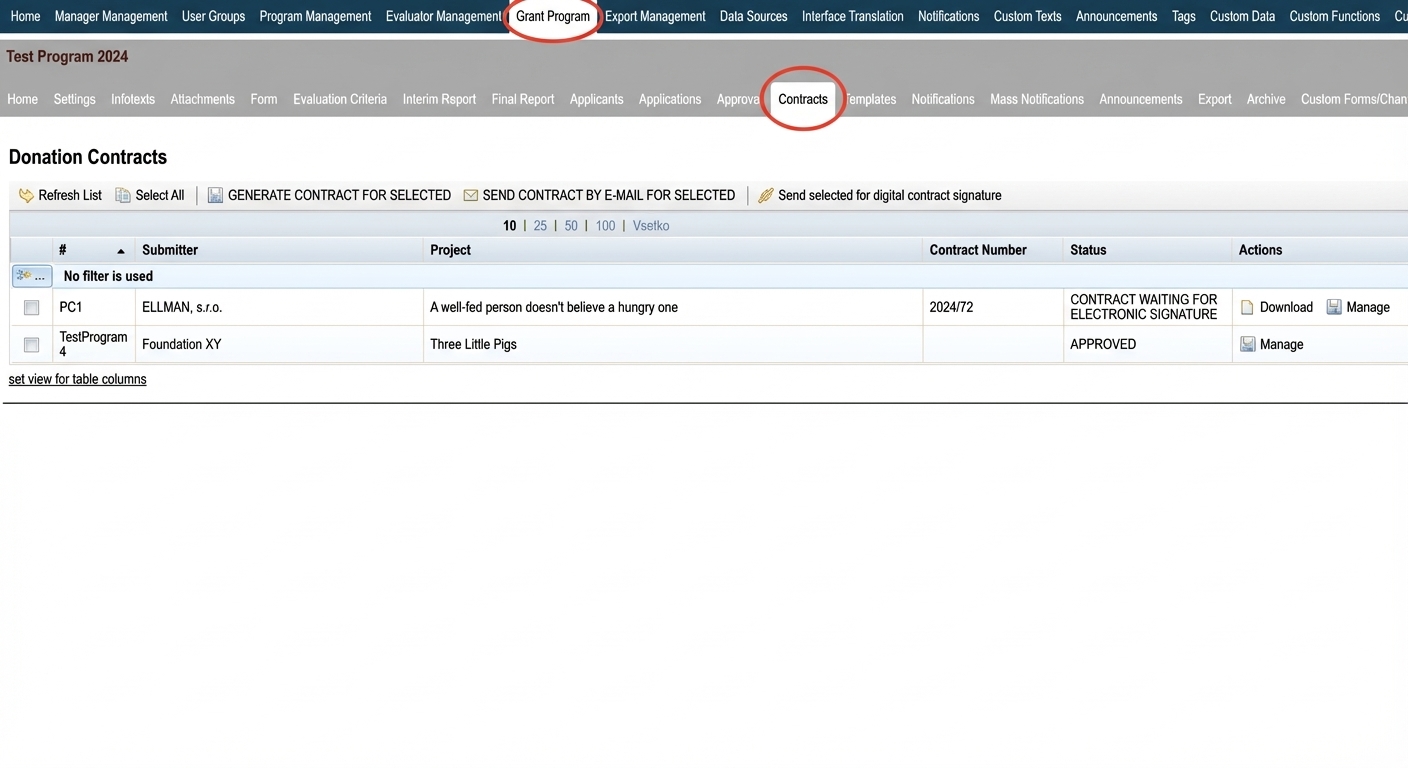Switch to program Announcements tab
Image resolution: width=1408 pixels, height=768 pixels.
pos(1141,99)
